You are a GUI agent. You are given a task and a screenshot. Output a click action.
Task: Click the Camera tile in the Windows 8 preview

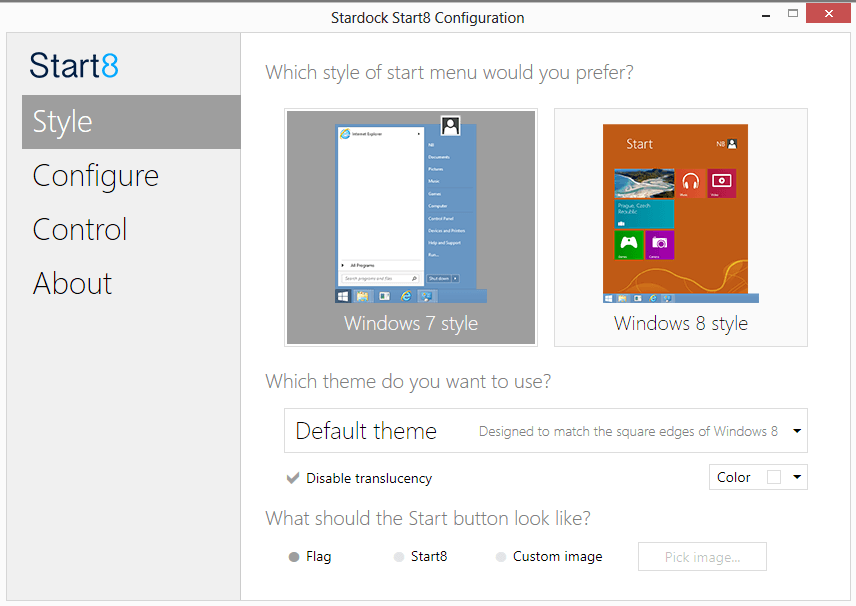[x=660, y=244]
